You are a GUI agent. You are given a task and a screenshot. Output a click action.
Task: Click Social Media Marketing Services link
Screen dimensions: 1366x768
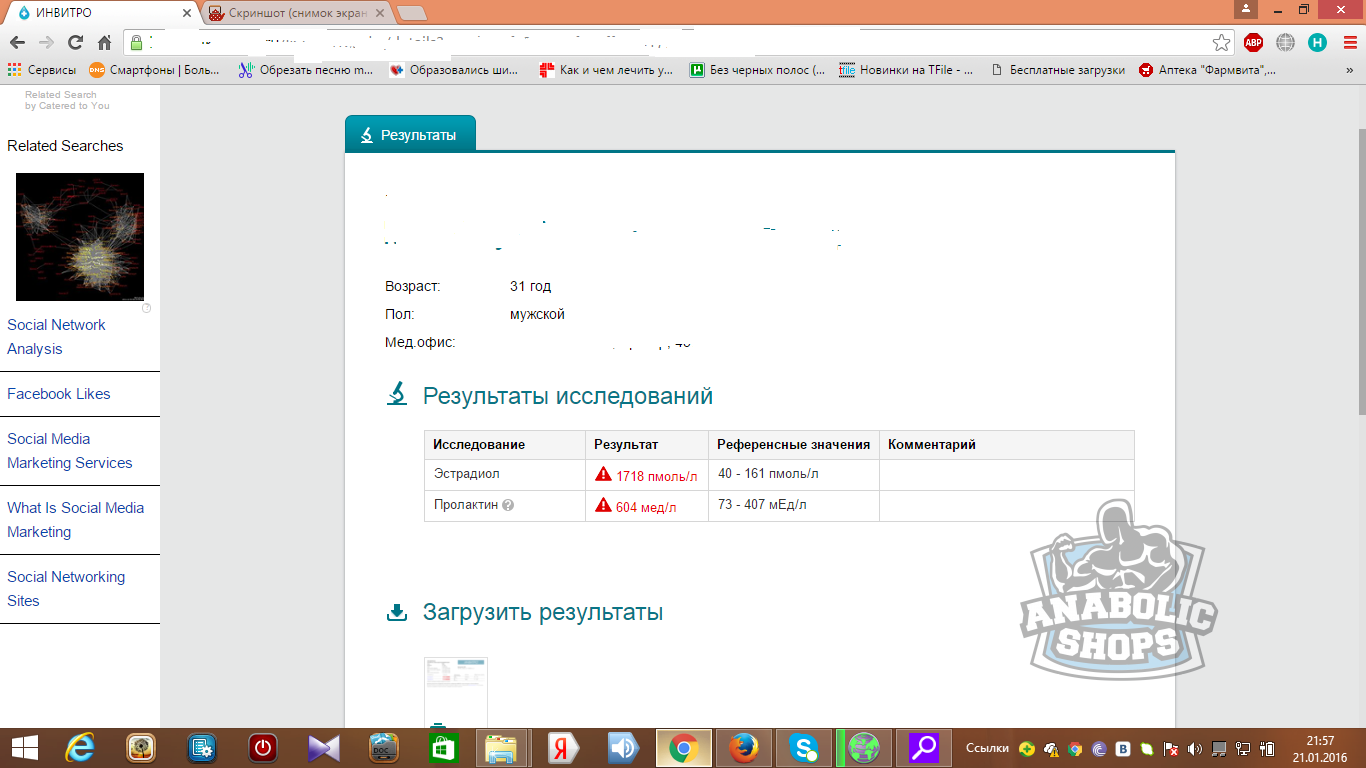point(70,451)
